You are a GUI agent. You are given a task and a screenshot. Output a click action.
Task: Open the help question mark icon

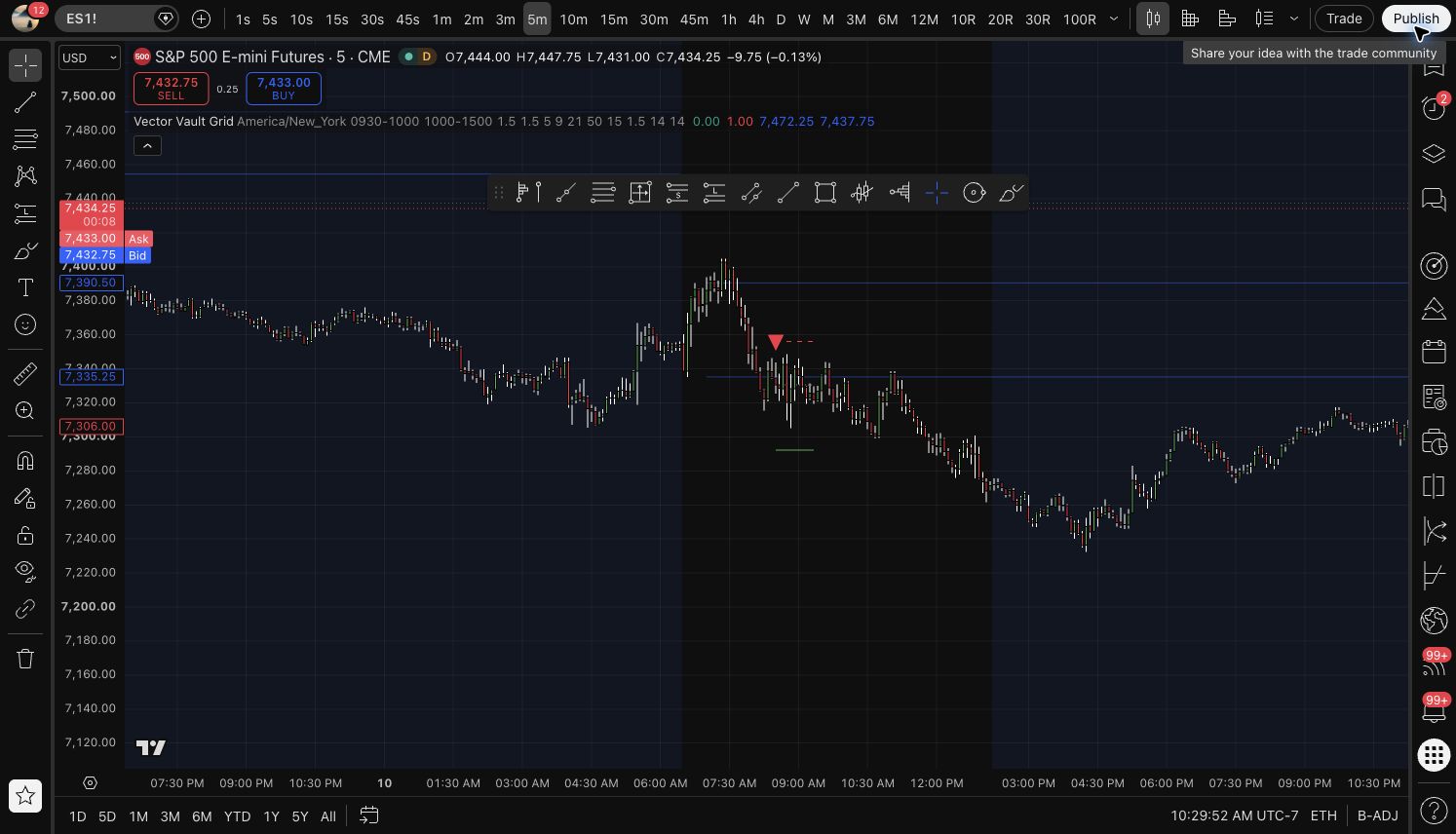(x=1434, y=810)
